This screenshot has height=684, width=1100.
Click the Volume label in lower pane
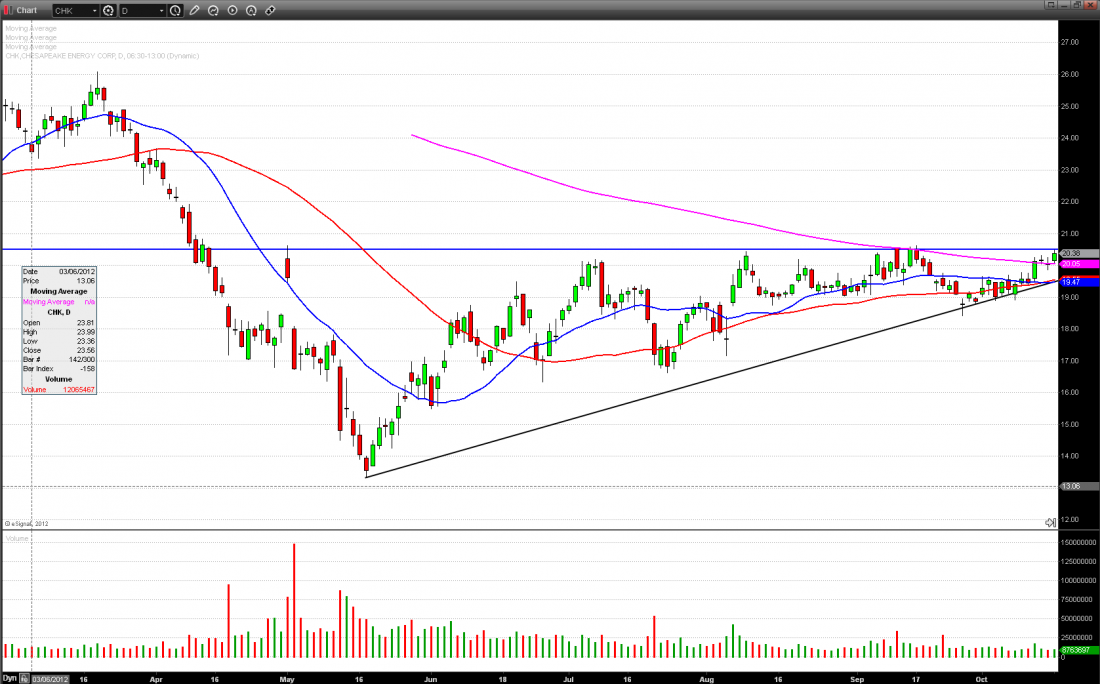[x=18, y=539]
